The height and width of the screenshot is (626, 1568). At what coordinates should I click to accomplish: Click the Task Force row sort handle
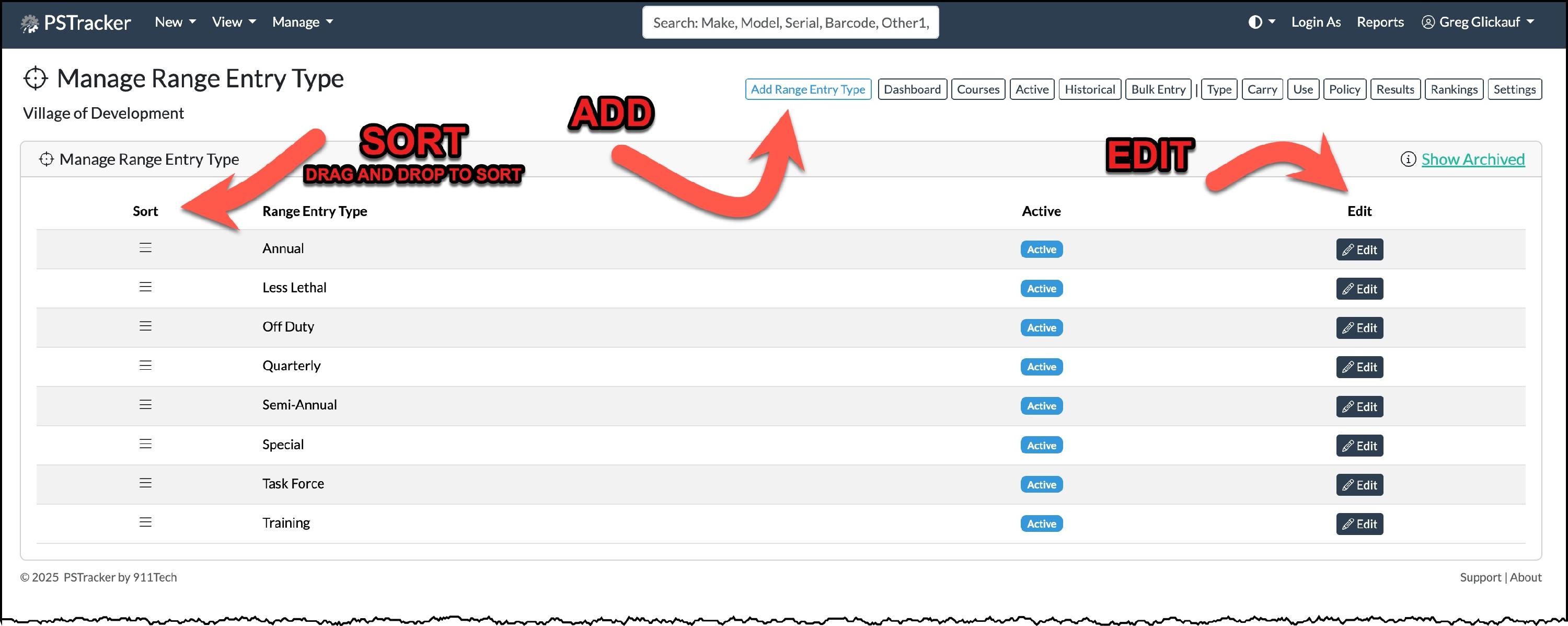145,483
